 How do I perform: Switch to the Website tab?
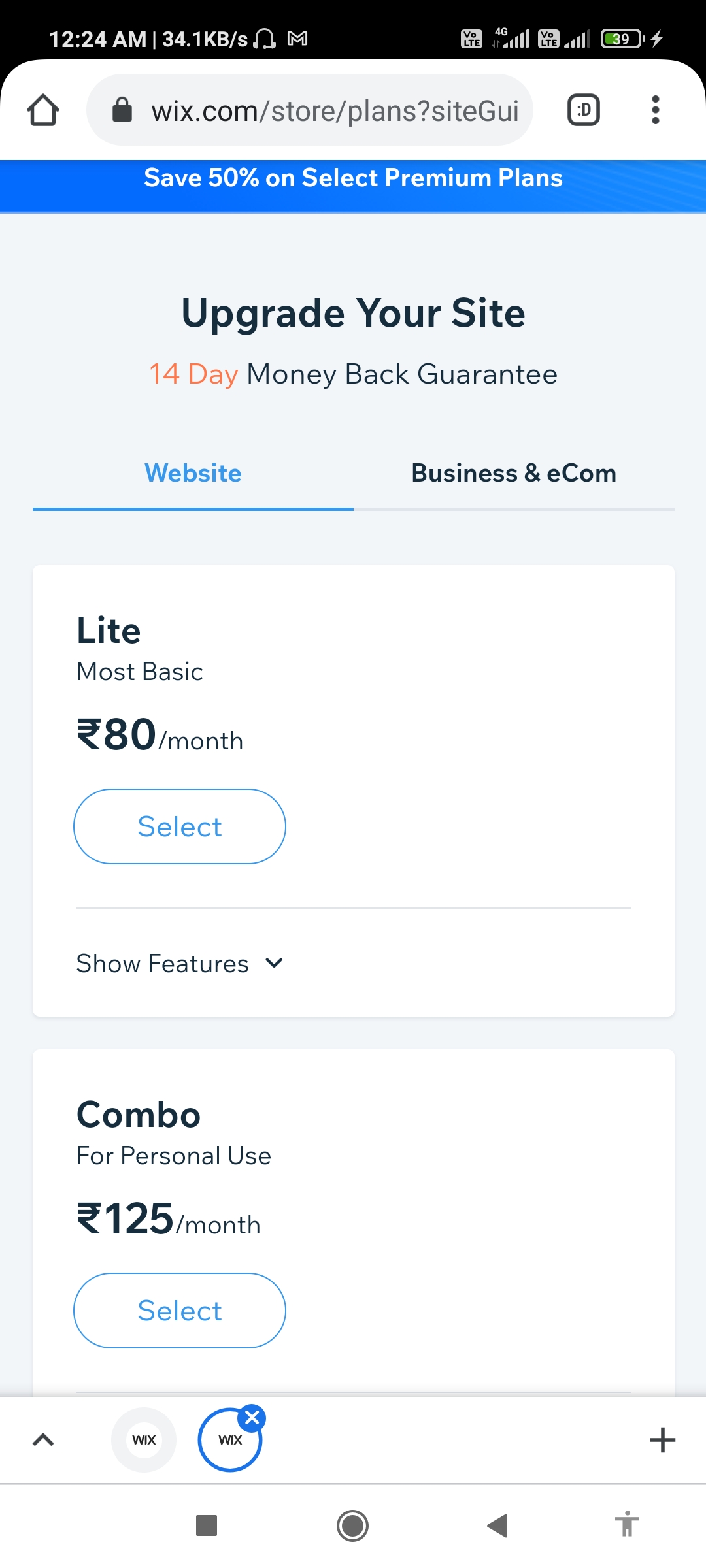(x=193, y=473)
